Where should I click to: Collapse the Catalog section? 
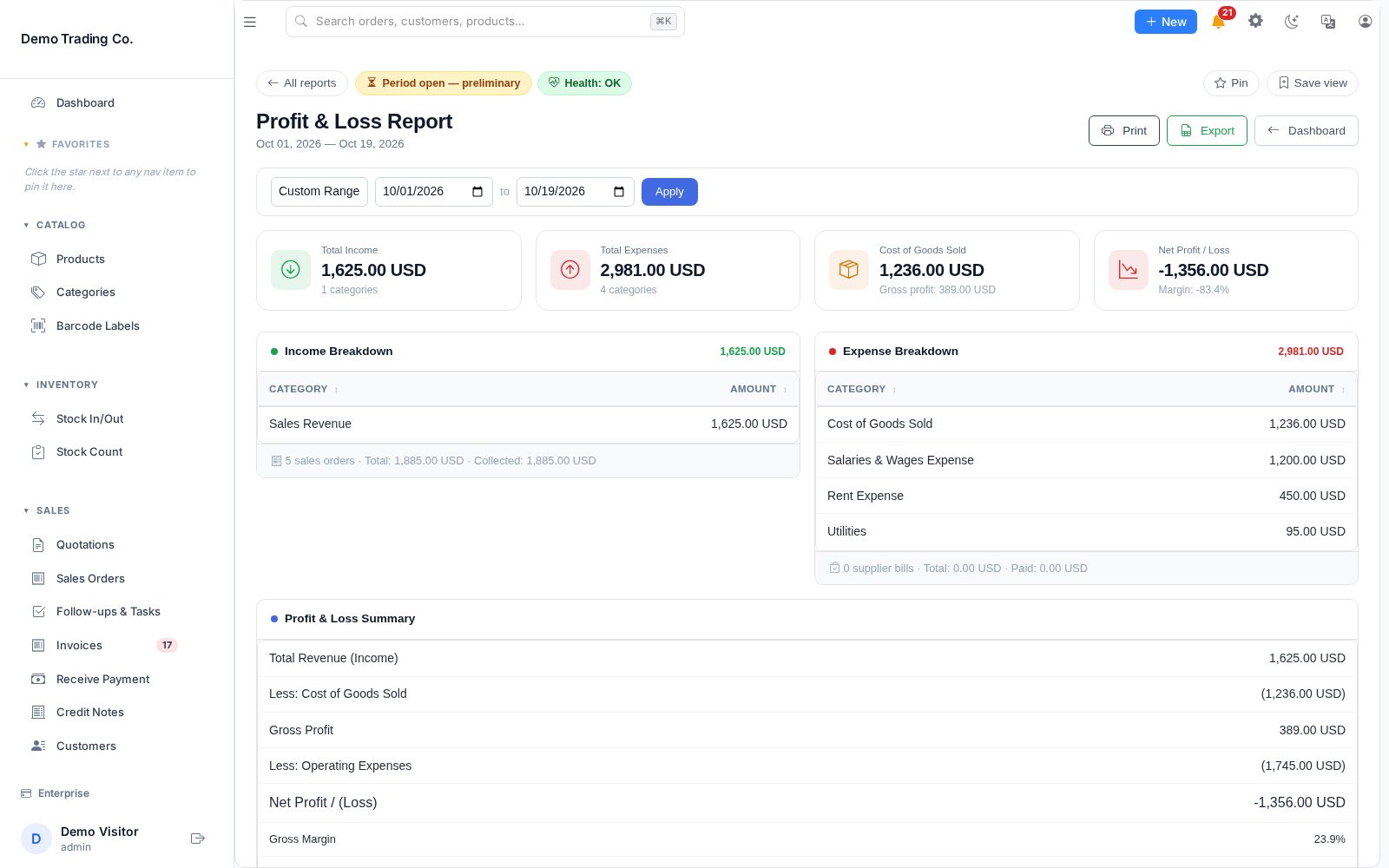(x=55, y=225)
